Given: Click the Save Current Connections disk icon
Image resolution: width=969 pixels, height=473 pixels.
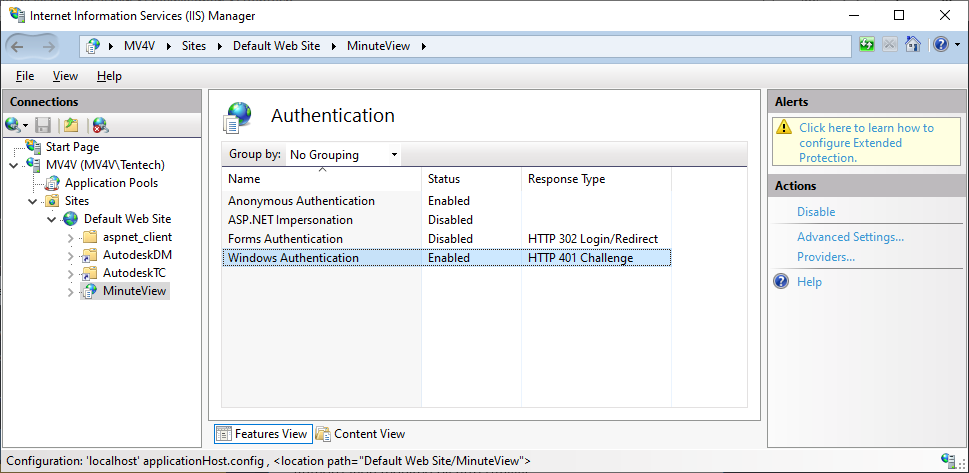Looking at the screenshot, I should click(x=43, y=126).
